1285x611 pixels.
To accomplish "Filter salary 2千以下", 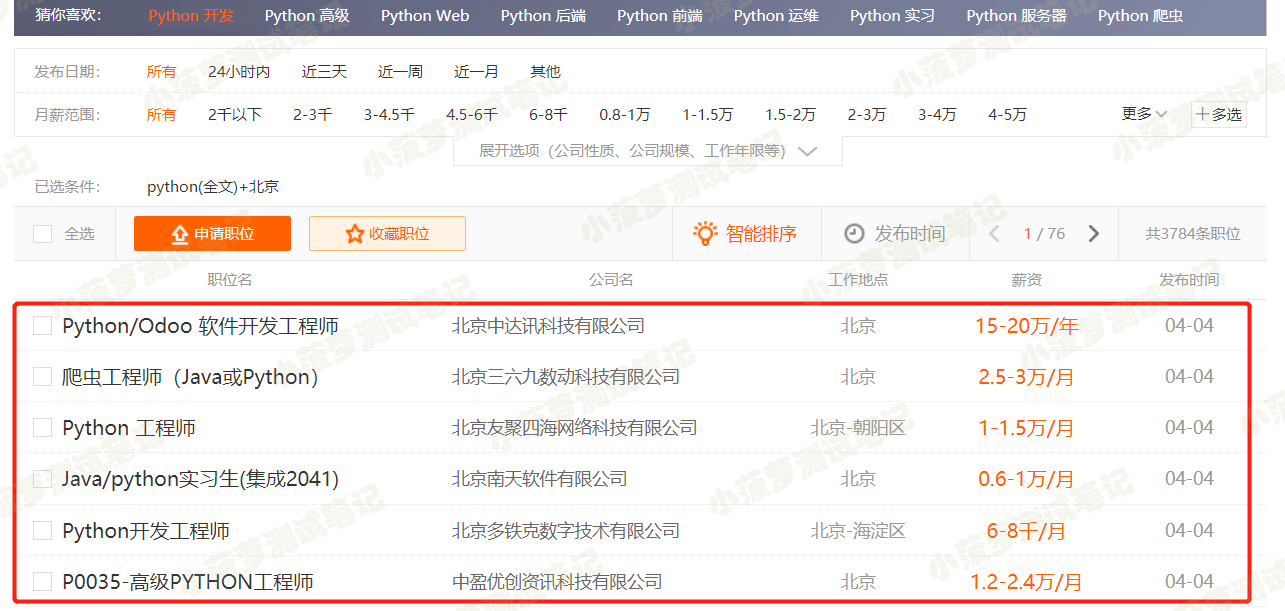I will tap(235, 115).
